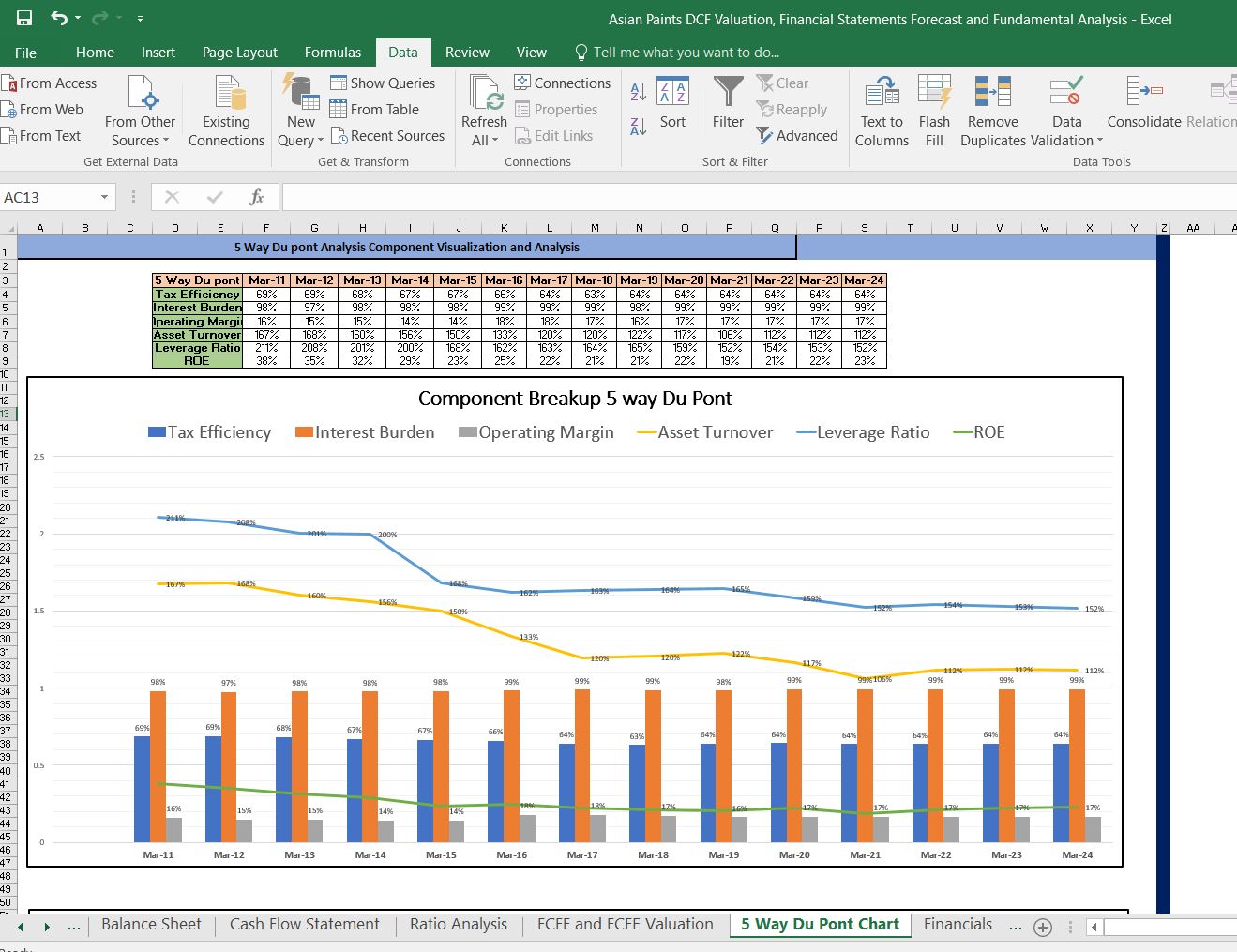1237x952 pixels.
Task: Import data From Text
Action: [42, 136]
